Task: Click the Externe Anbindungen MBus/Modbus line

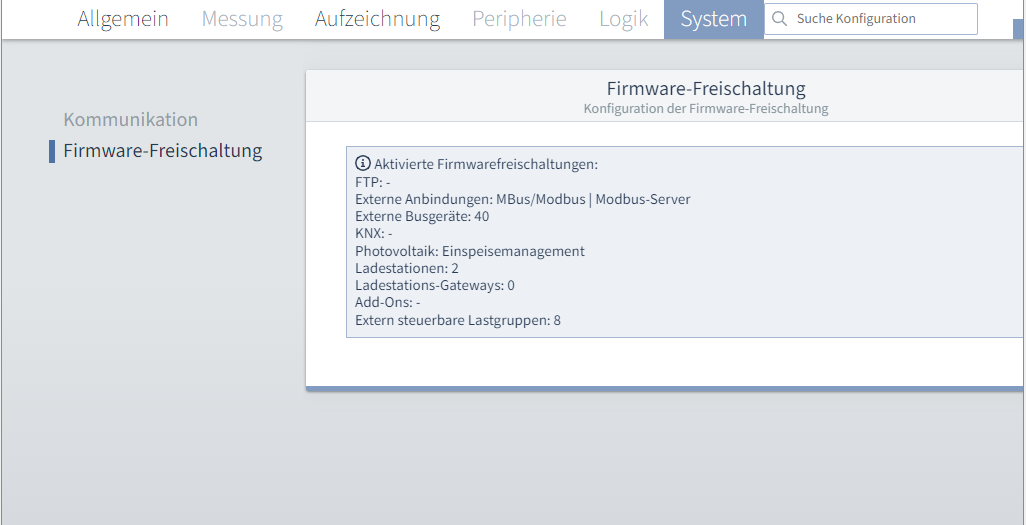Action: pyautogui.click(x=523, y=199)
